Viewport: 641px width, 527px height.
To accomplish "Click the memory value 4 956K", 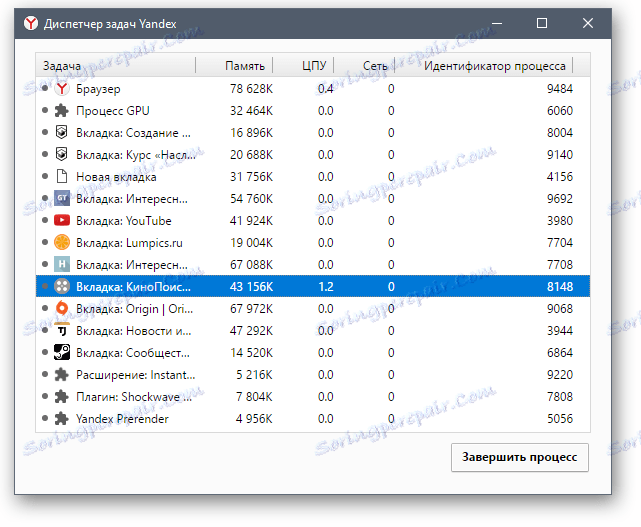I will tap(254, 419).
